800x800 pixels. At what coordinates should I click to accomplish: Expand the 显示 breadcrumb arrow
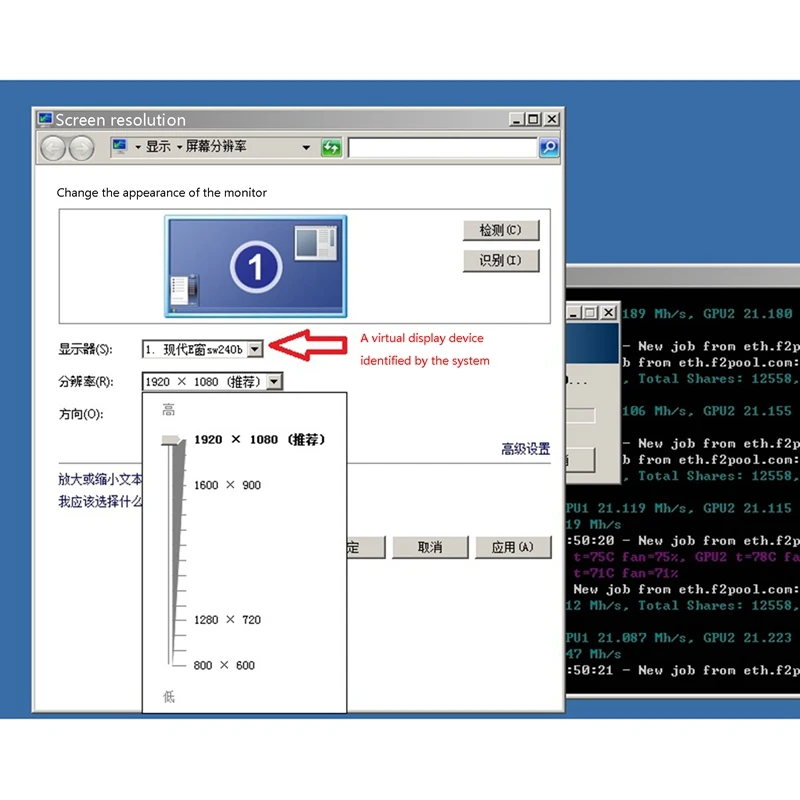click(138, 147)
